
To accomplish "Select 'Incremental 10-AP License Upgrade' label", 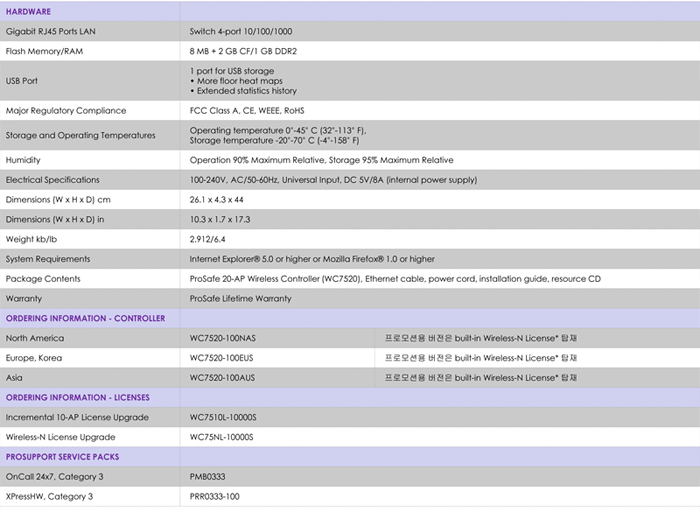I will [77, 417].
